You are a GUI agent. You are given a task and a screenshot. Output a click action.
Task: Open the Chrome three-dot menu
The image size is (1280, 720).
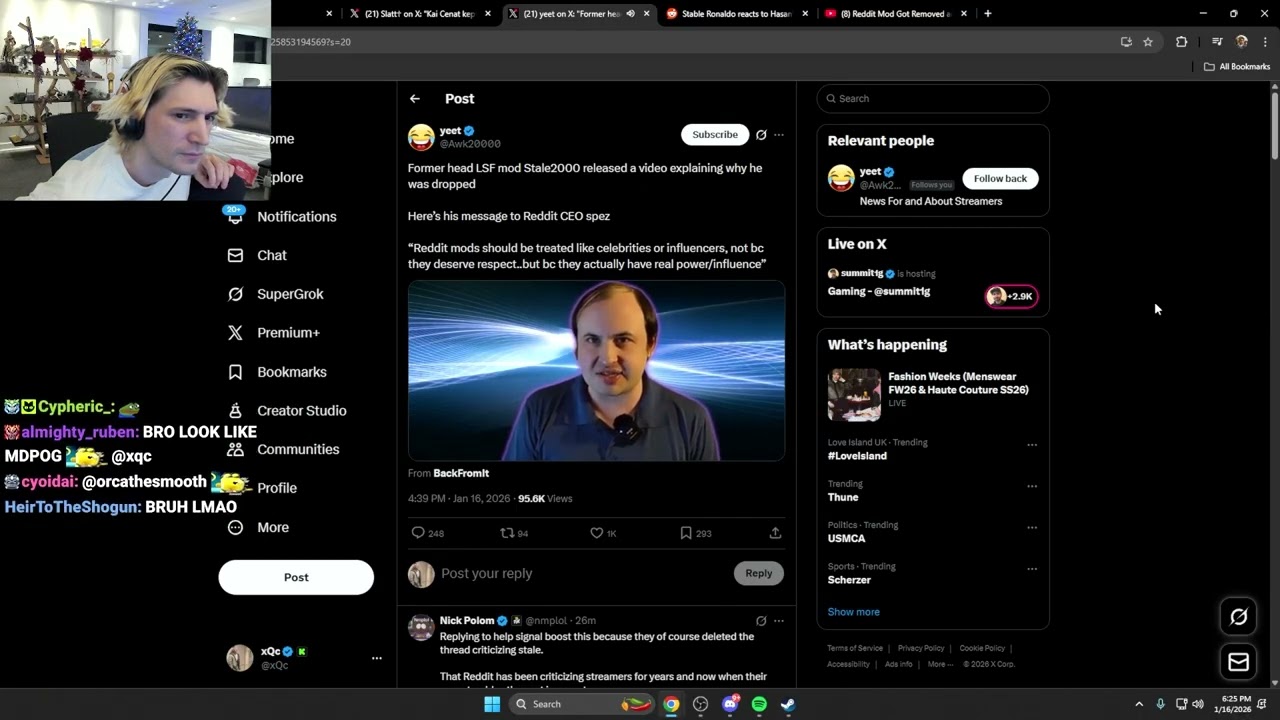pyautogui.click(x=1265, y=42)
